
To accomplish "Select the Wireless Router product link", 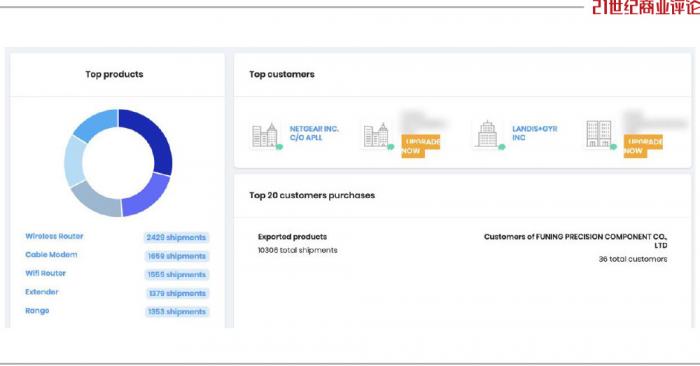I will coord(54,236).
